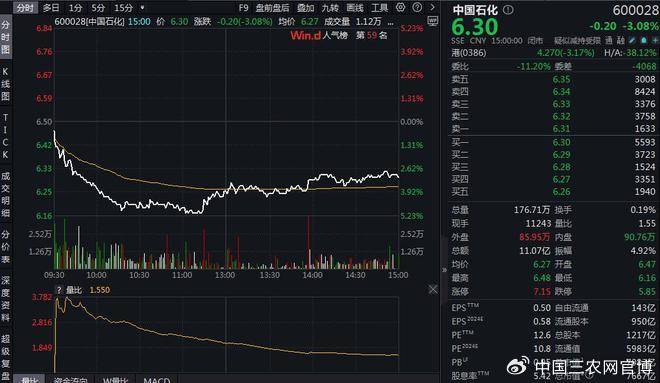Select the 分时 period tab

[x=25, y=8]
